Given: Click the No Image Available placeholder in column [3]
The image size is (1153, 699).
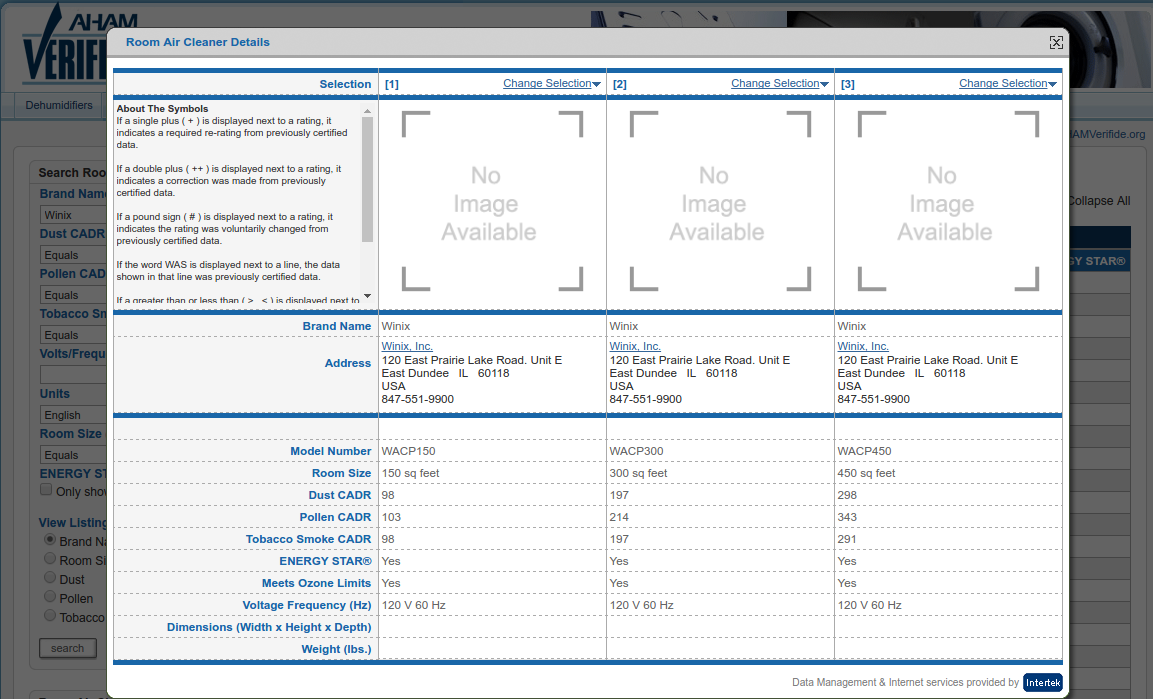Looking at the screenshot, I should click(948, 201).
